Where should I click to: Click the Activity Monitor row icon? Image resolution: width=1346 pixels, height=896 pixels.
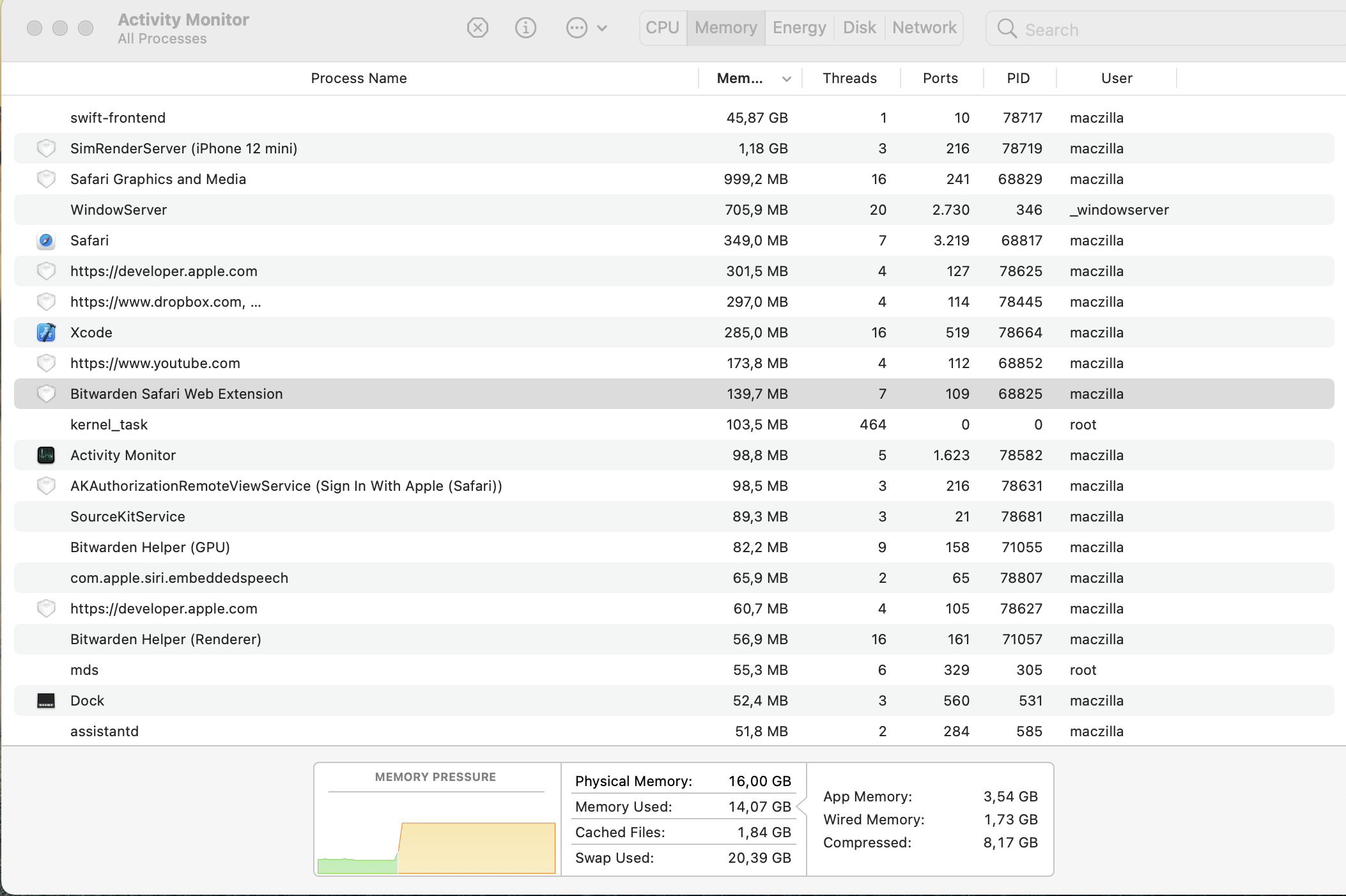click(46, 456)
